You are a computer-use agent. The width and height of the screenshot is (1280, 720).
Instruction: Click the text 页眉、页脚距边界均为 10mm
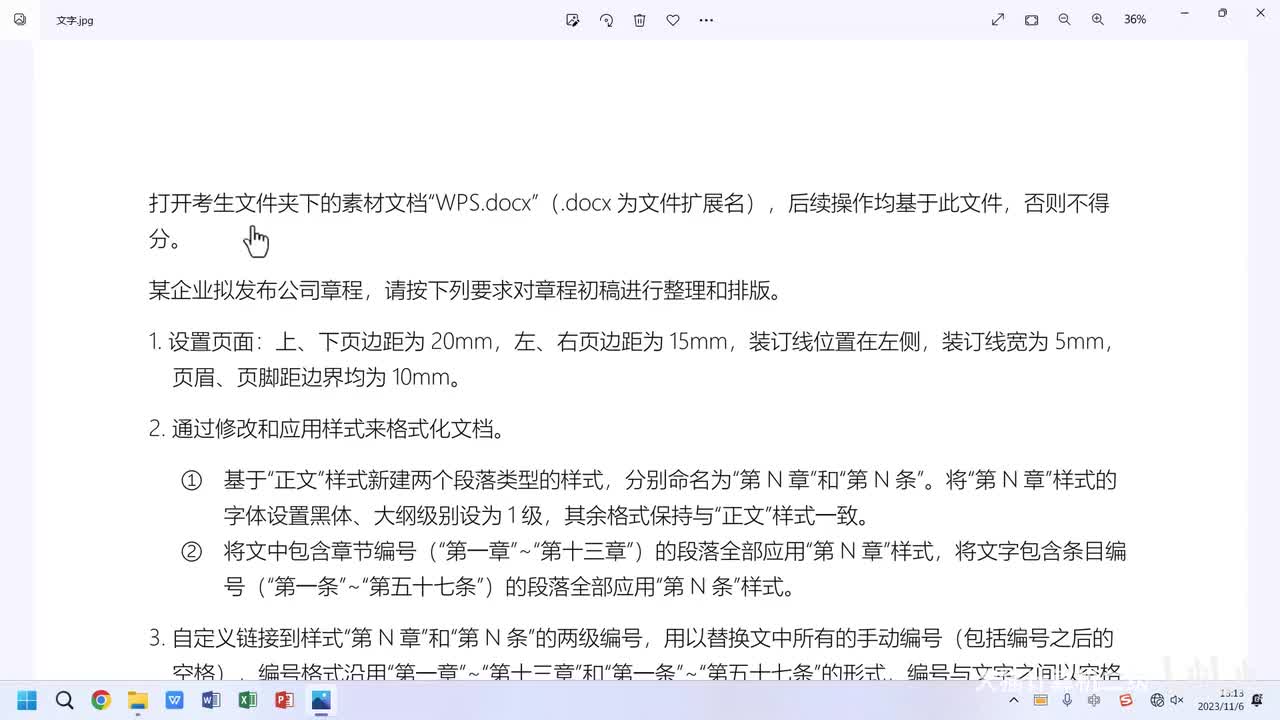[x=317, y=378]
